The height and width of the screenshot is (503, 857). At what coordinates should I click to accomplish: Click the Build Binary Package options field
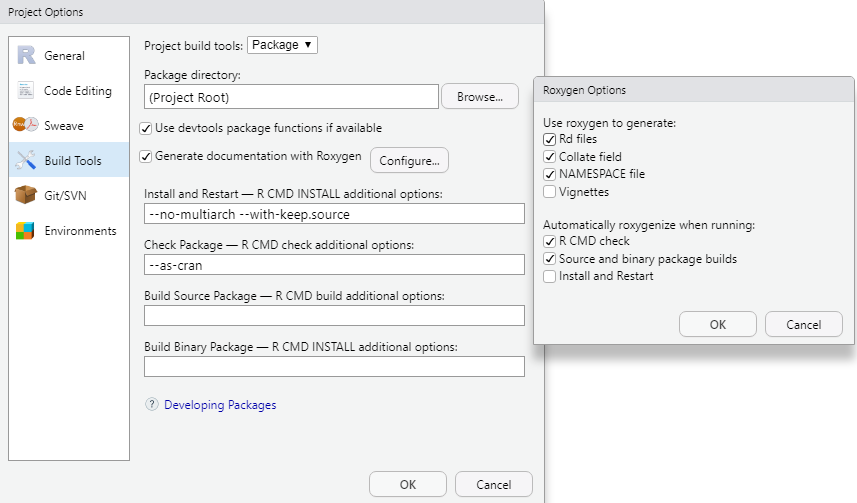tap(334, 366)
